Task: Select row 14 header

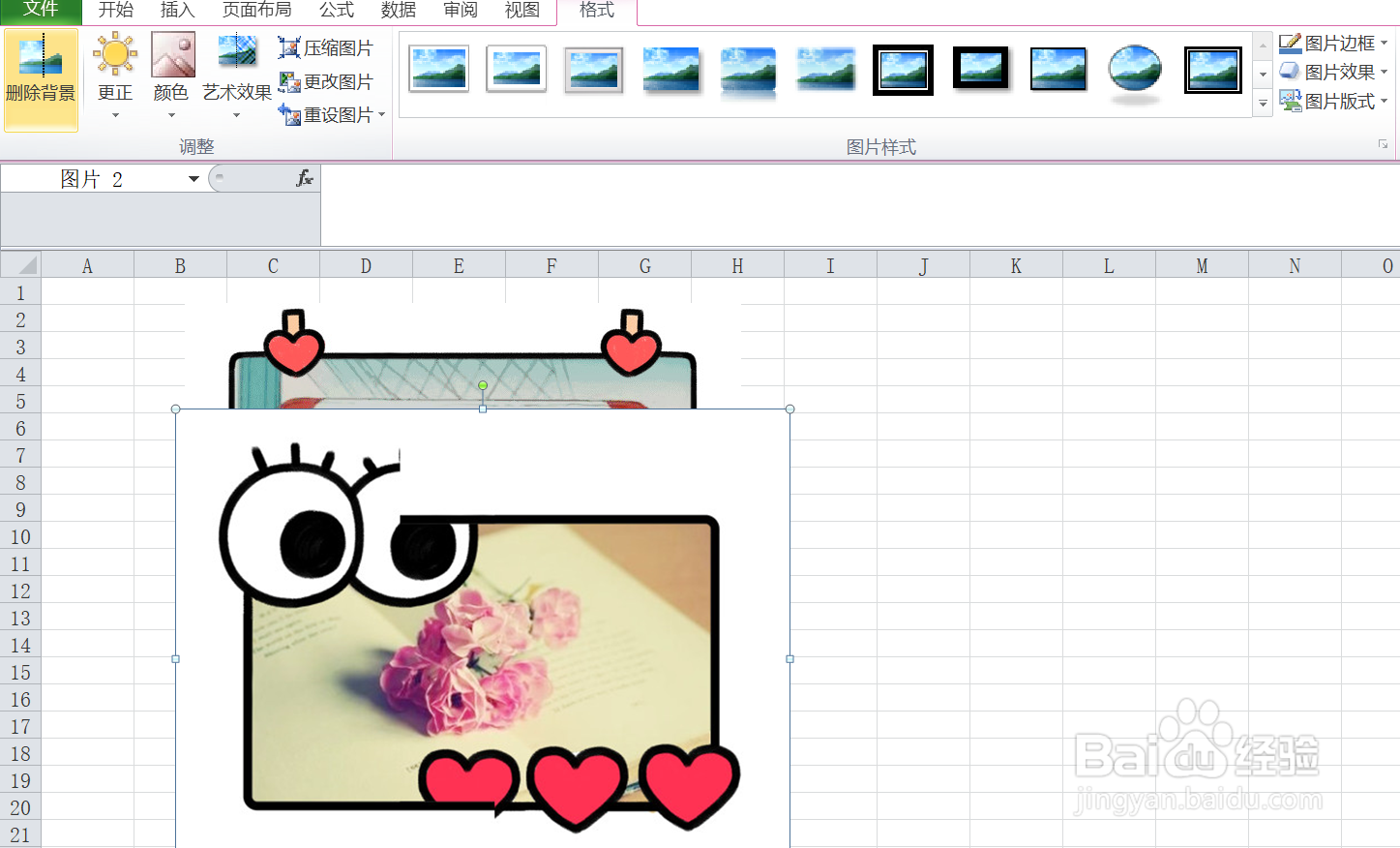Action: point(20,645)
